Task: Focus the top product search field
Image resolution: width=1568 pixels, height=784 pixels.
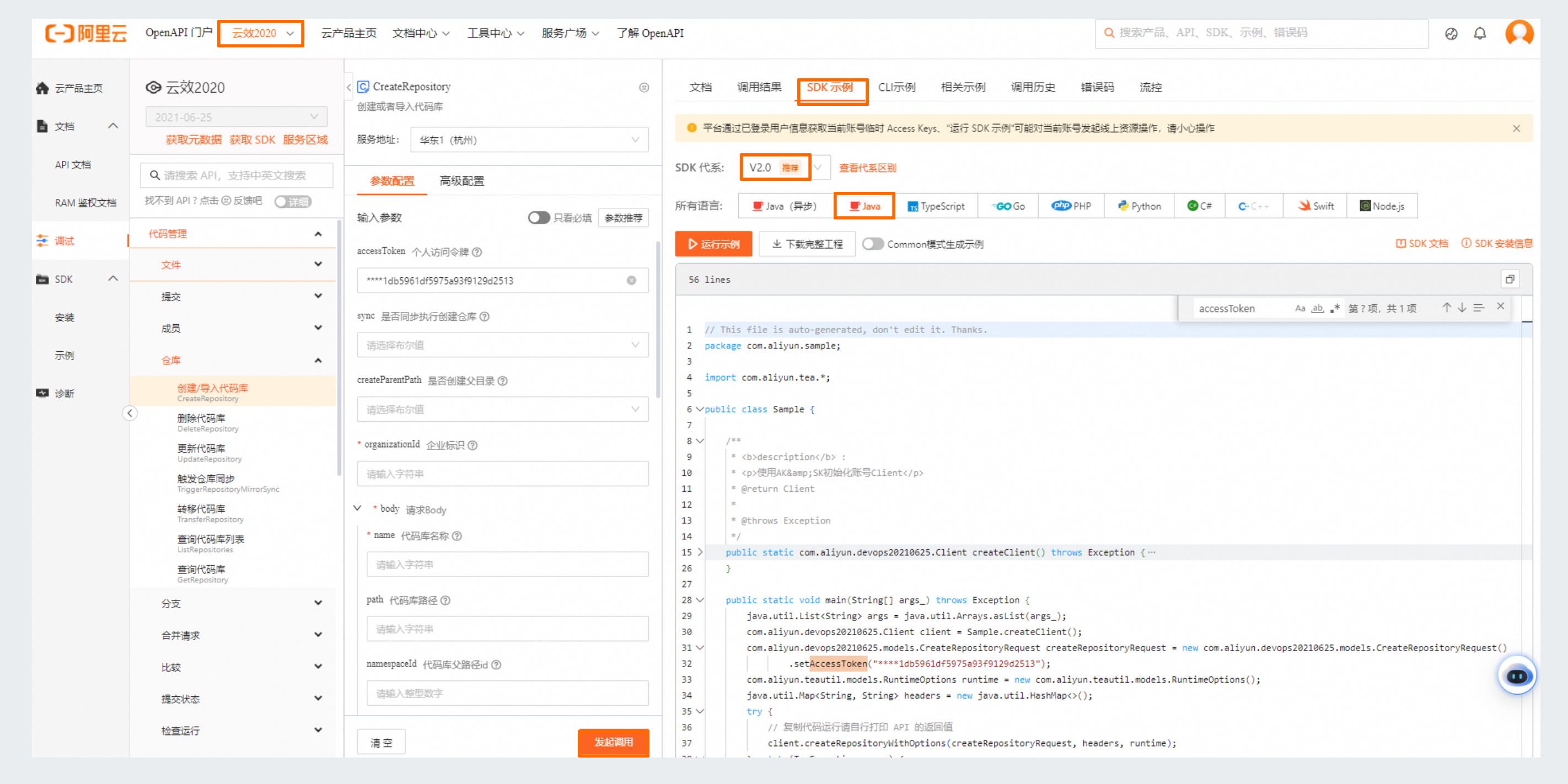Action: pyautogui.click(x=1262, y=34)
